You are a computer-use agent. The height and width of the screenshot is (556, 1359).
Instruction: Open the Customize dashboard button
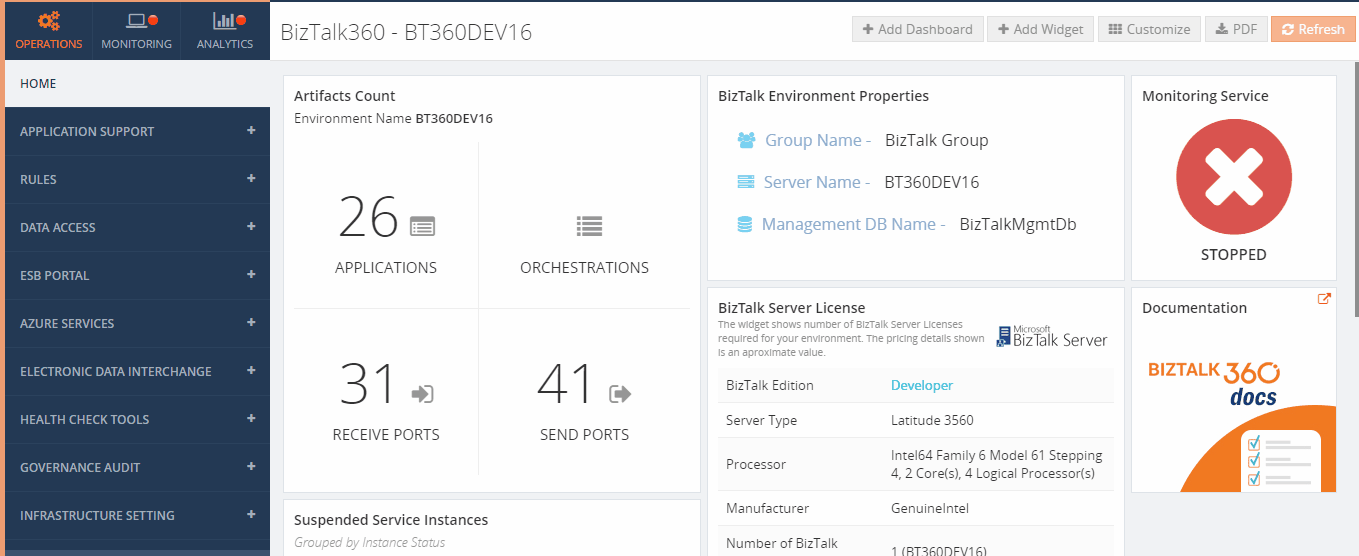(x=1149, y=29)
